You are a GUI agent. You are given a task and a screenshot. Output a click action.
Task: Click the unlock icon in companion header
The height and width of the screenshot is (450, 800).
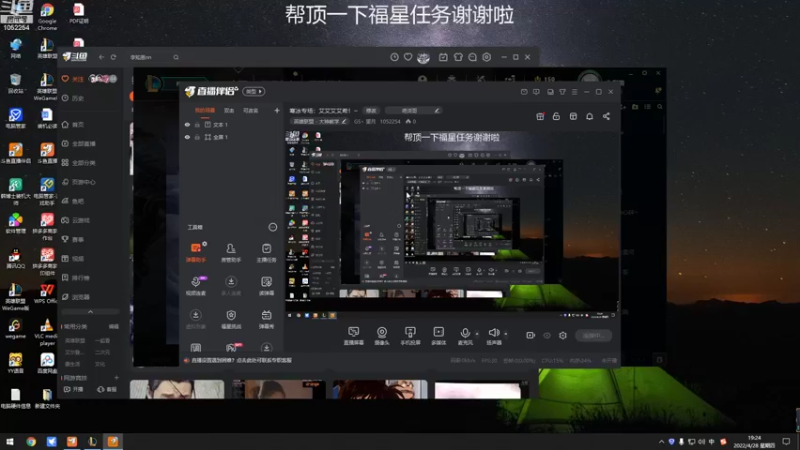coord(556,116)
